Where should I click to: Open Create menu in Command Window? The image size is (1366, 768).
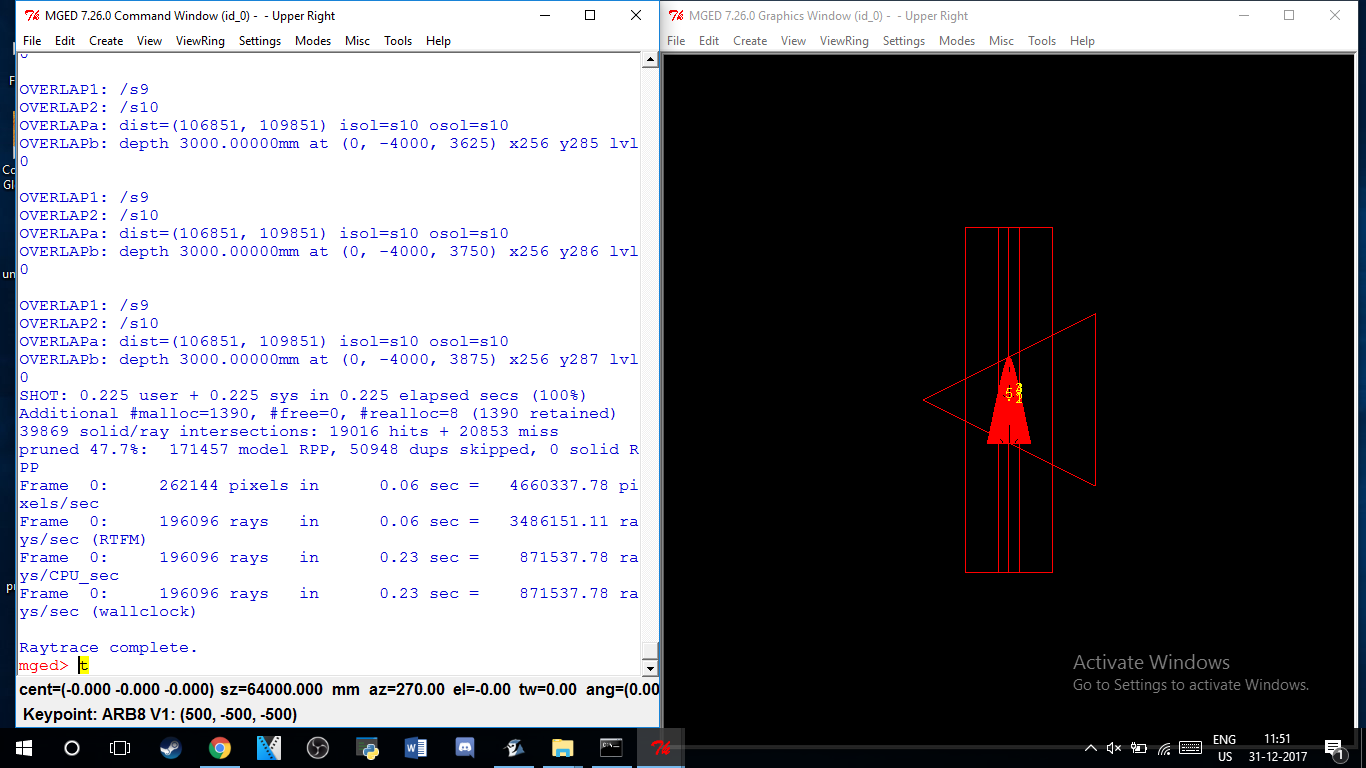(x=106, y=41)
